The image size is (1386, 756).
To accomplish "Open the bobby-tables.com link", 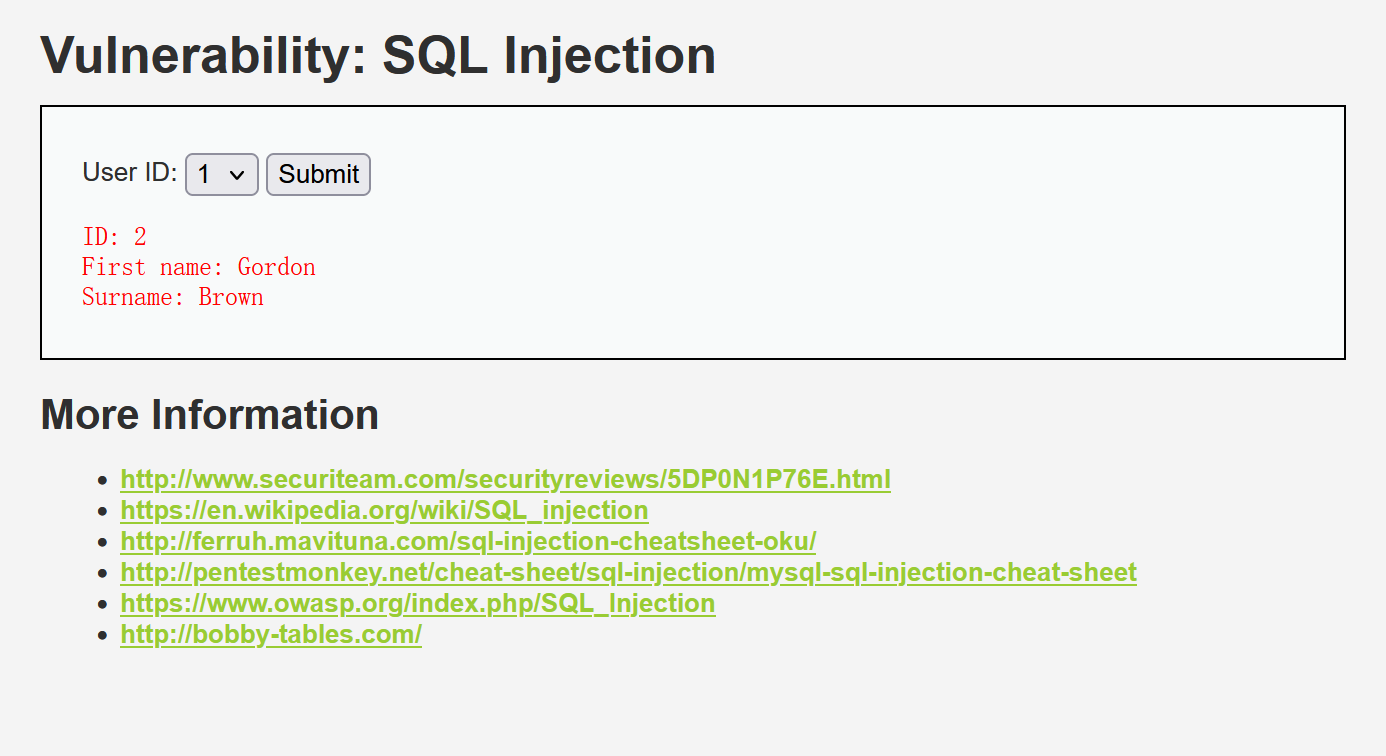I will coord(271,634).
